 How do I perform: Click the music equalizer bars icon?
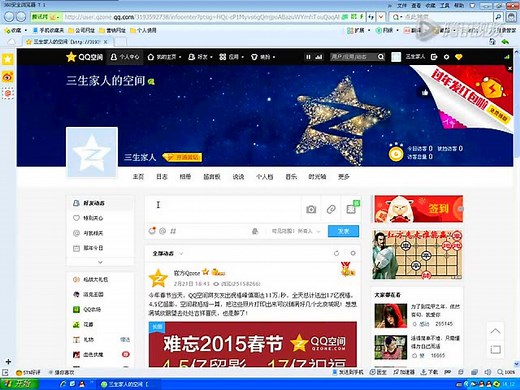319,57
